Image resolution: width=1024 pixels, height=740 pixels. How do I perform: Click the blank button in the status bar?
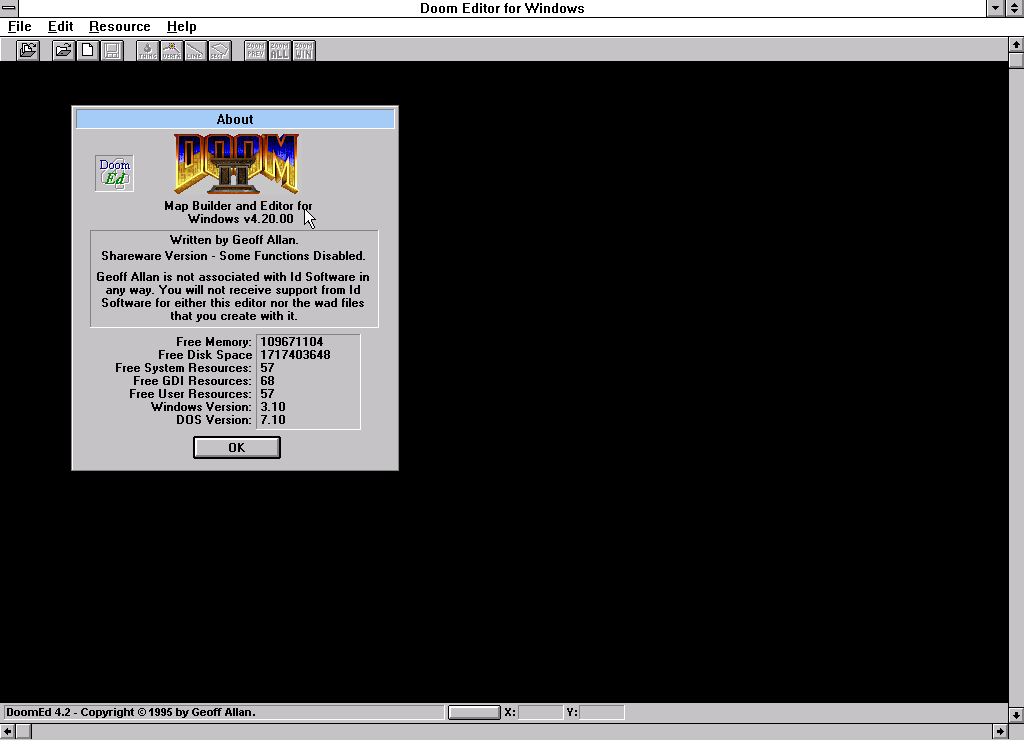[474, 712]
